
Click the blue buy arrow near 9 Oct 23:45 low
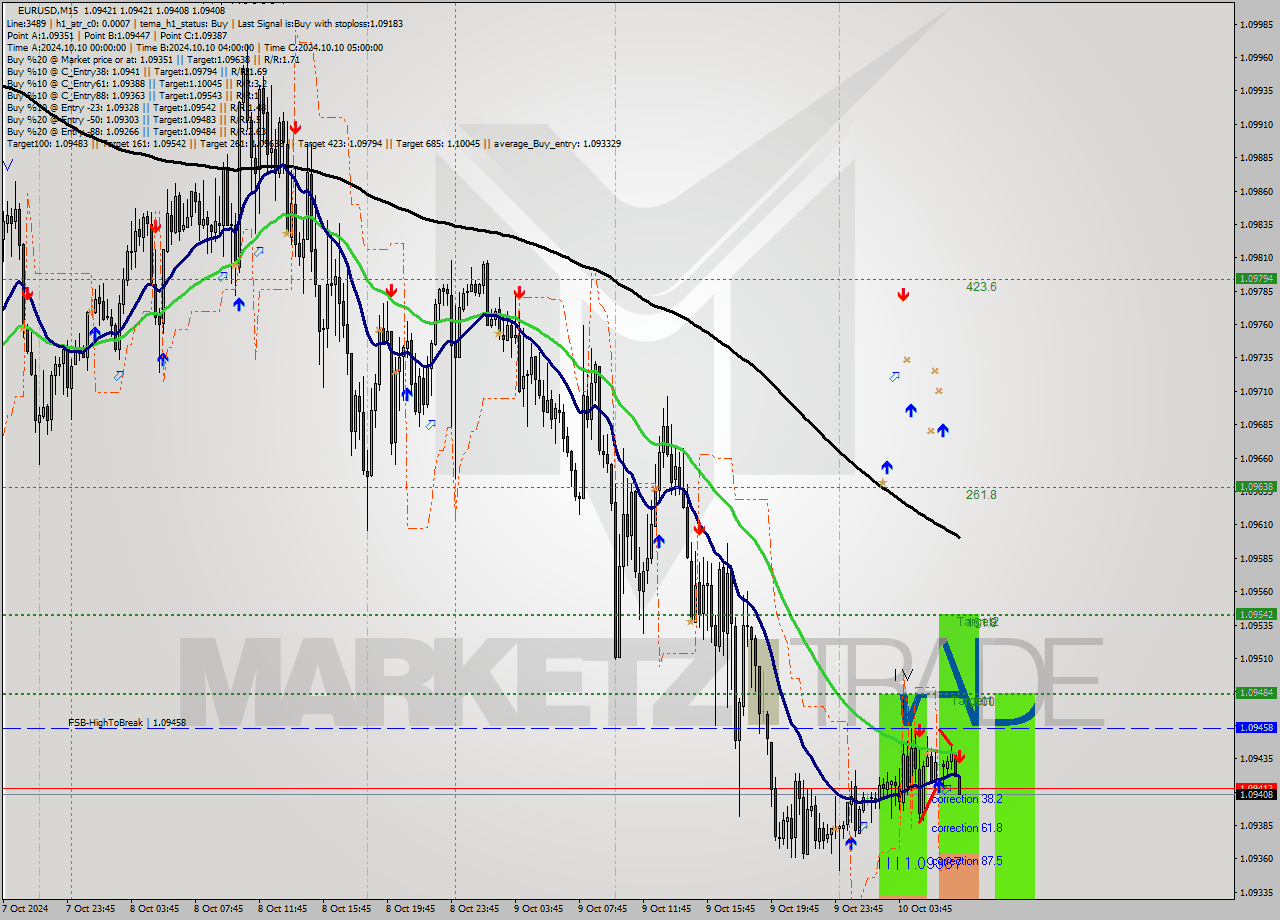click(850, 843)
